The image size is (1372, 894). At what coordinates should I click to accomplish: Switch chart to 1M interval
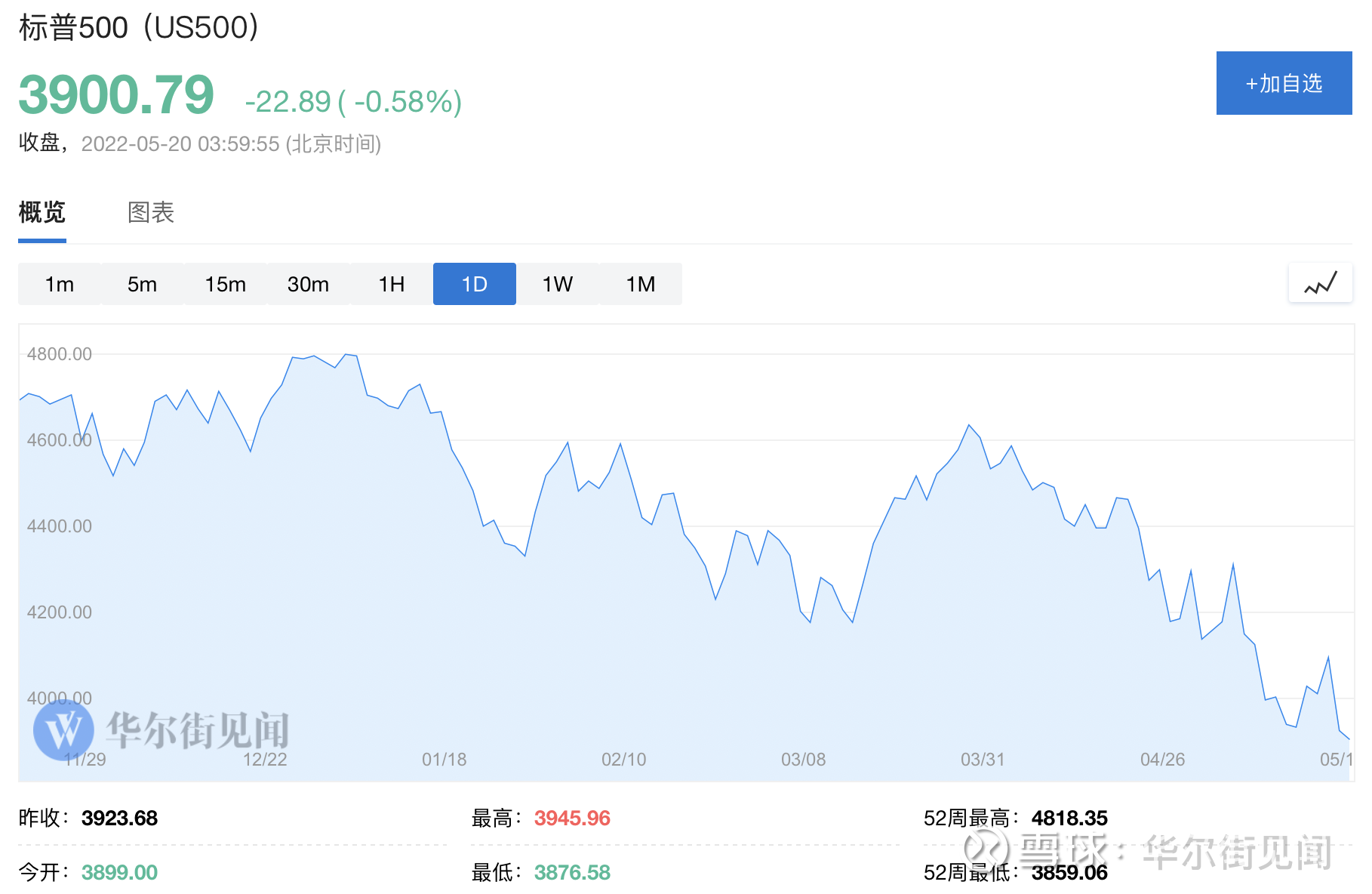640,284
